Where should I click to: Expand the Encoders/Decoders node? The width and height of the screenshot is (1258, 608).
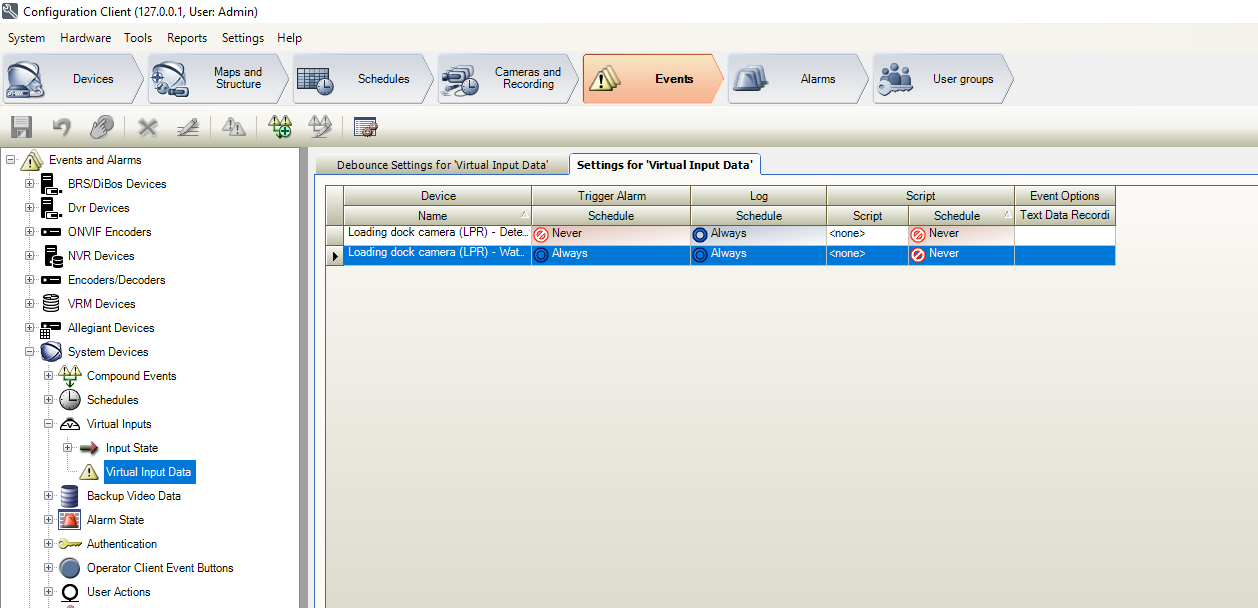(30, 280)
